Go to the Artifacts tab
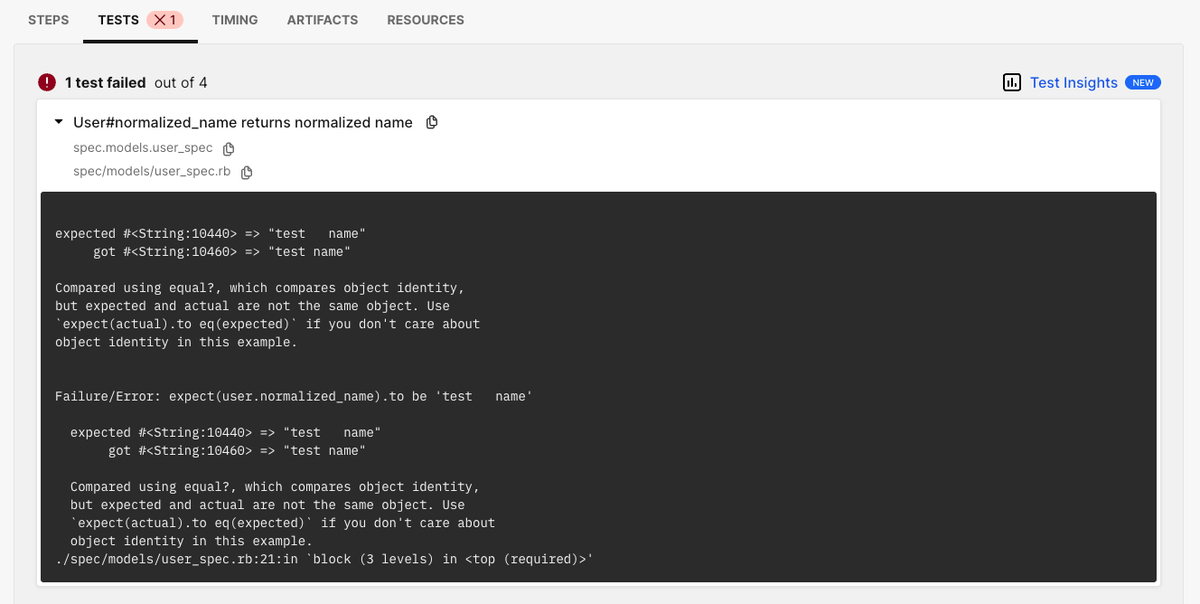This screenshot has height=604, width=1200. tap(322, 20)
